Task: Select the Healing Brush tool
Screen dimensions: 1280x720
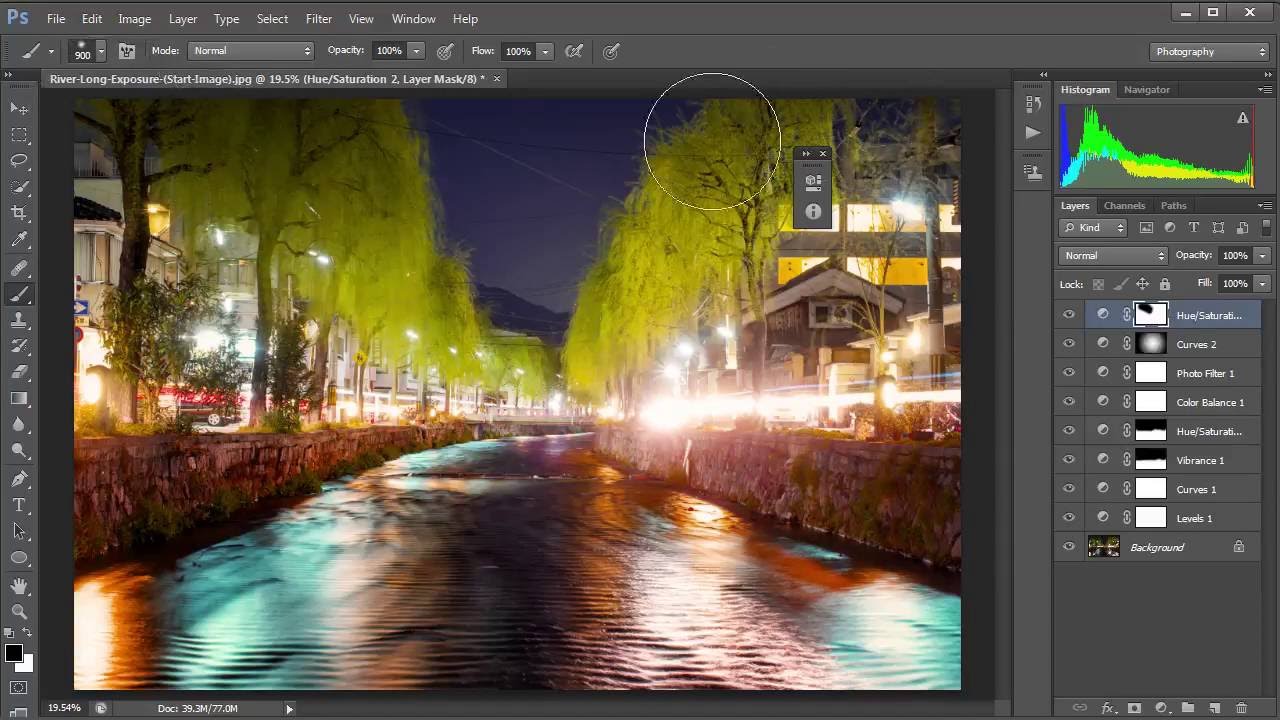Action: pos(19,268)
